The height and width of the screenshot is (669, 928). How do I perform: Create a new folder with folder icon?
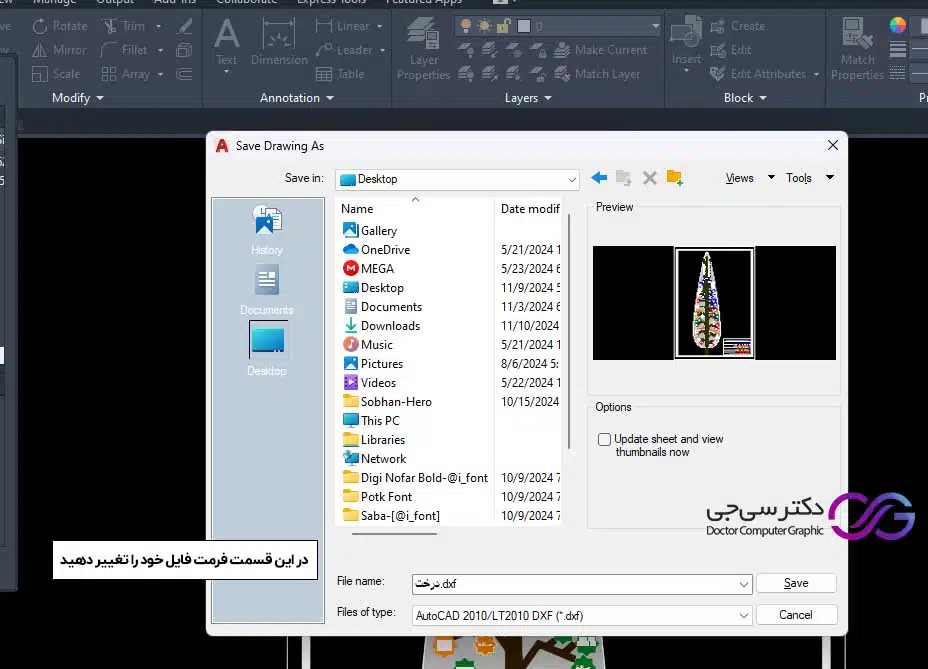(x=675, y=178)
